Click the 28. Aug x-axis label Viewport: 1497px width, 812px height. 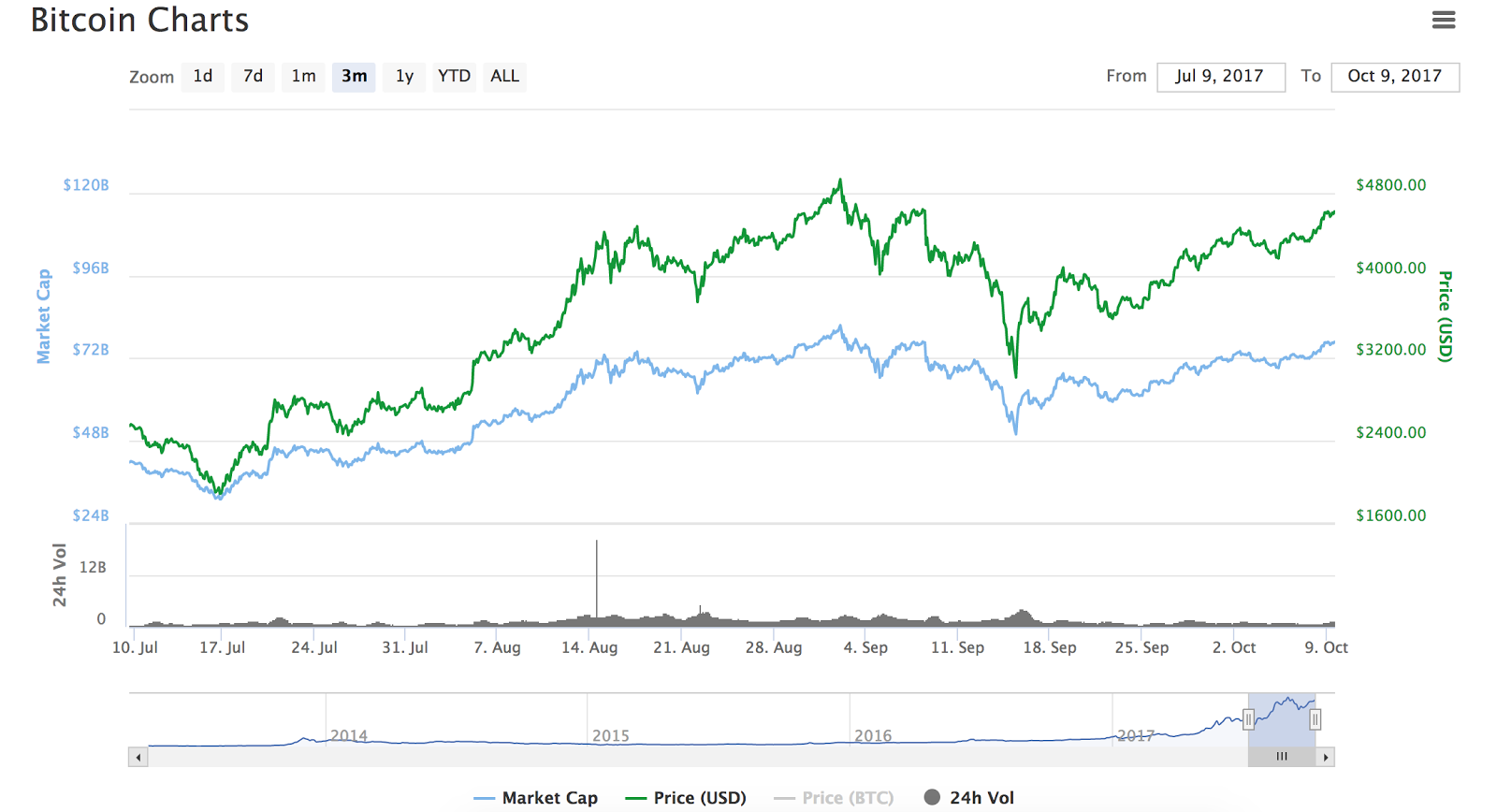(774, 647)
